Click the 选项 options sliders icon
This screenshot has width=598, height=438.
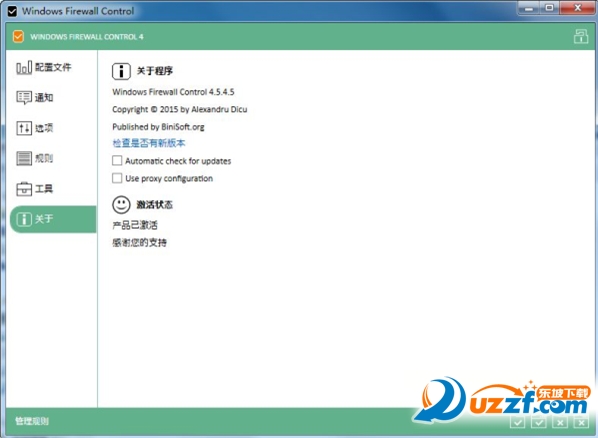[24, 128]
